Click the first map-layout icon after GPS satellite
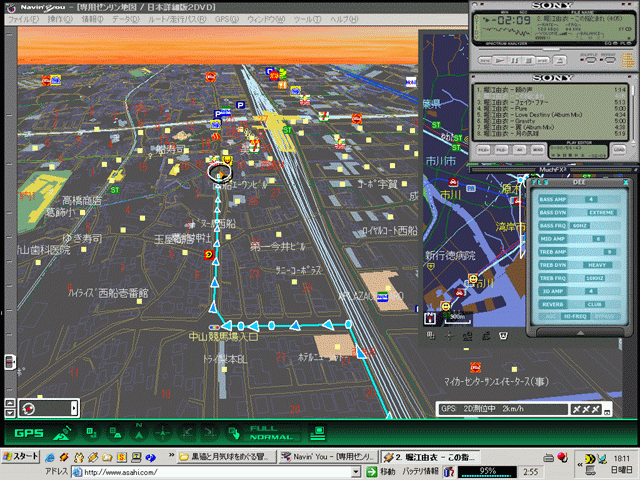640x480 pixels. 91,433
